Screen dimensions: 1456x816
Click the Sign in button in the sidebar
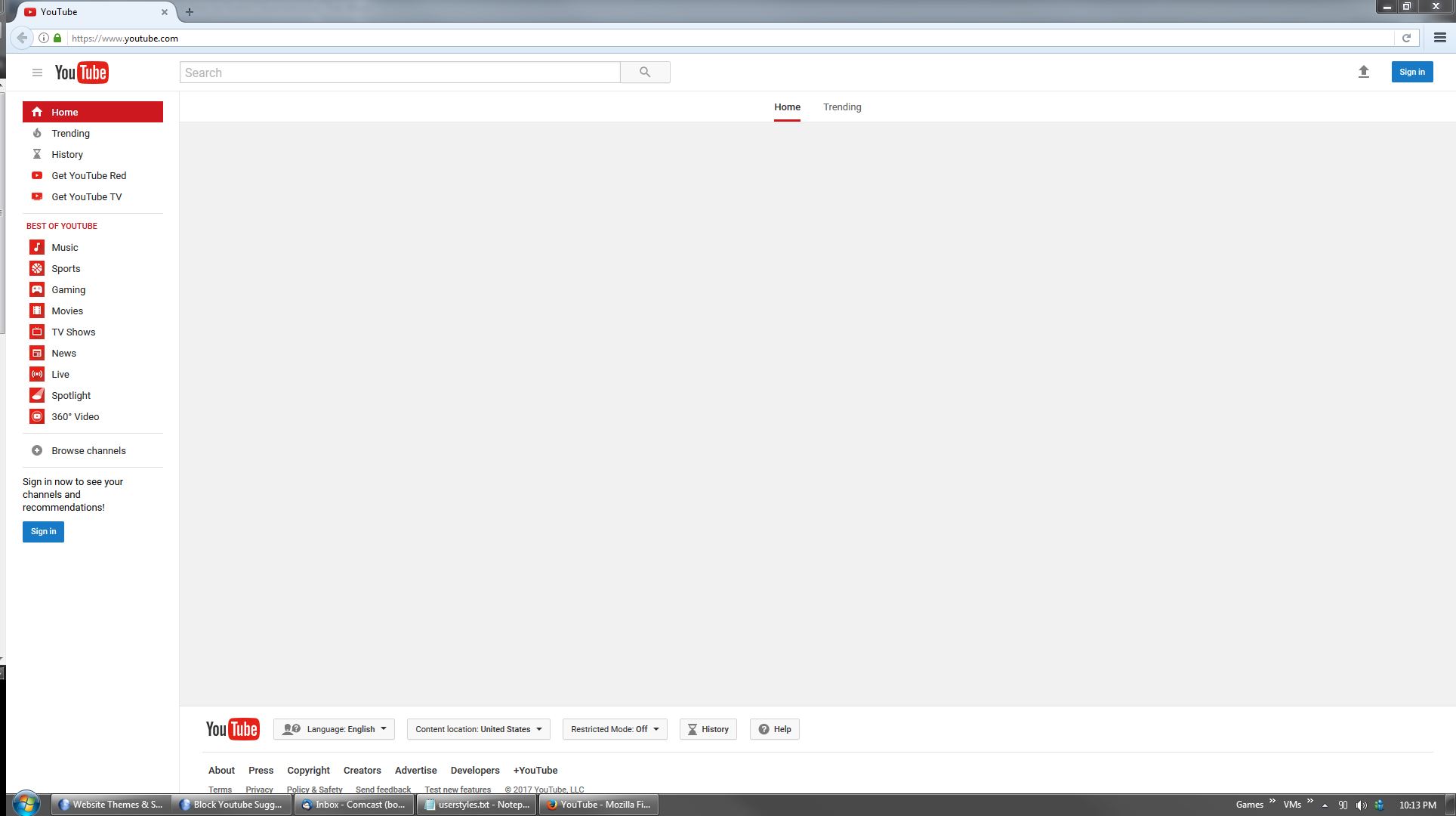click(x=43, y=531)
